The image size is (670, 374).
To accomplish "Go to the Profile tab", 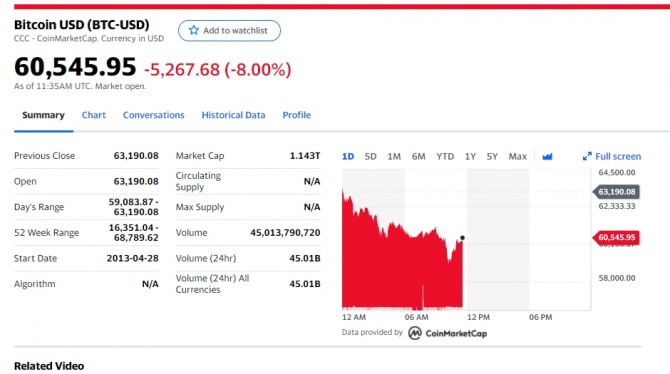I will click(x=297, y=115).
